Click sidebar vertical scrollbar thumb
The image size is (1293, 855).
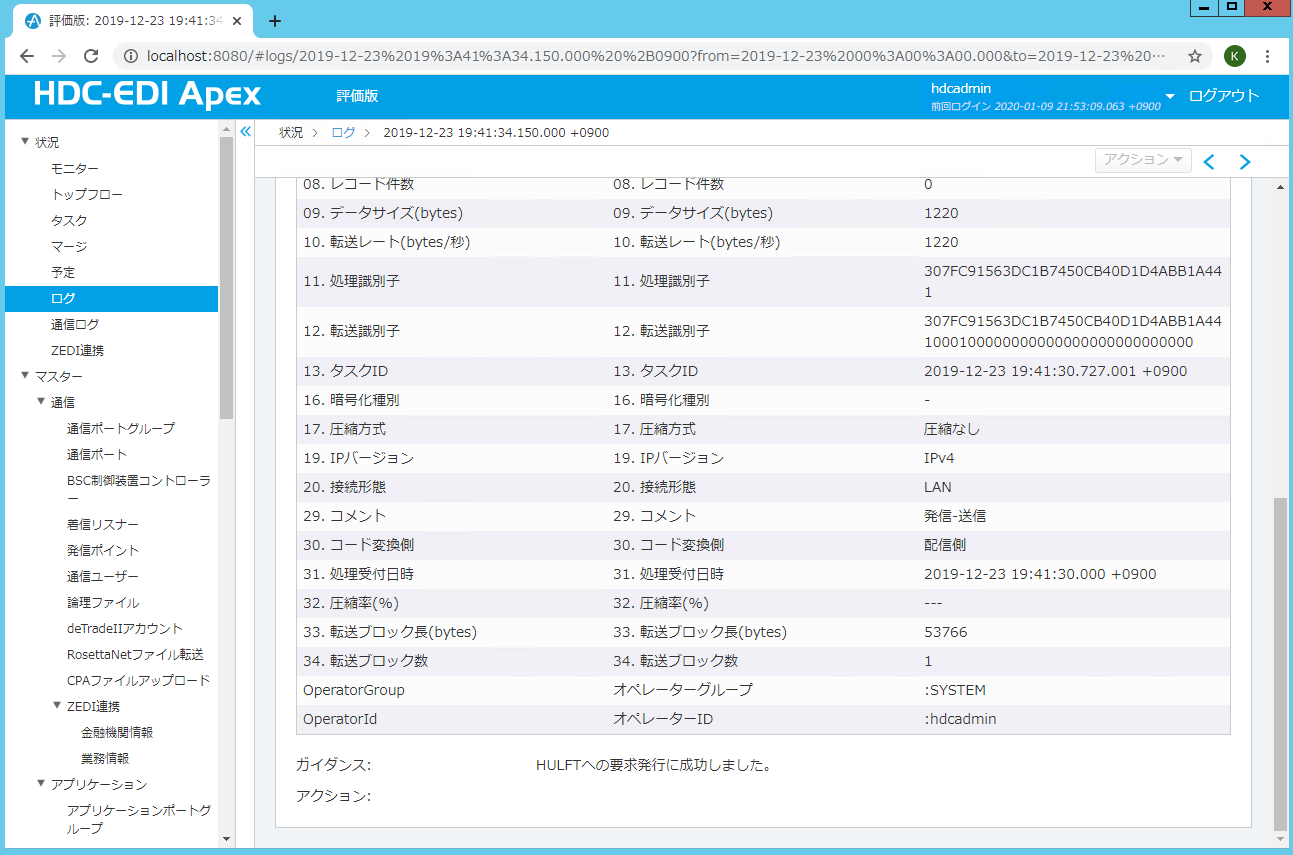click(x=226, y=277)
